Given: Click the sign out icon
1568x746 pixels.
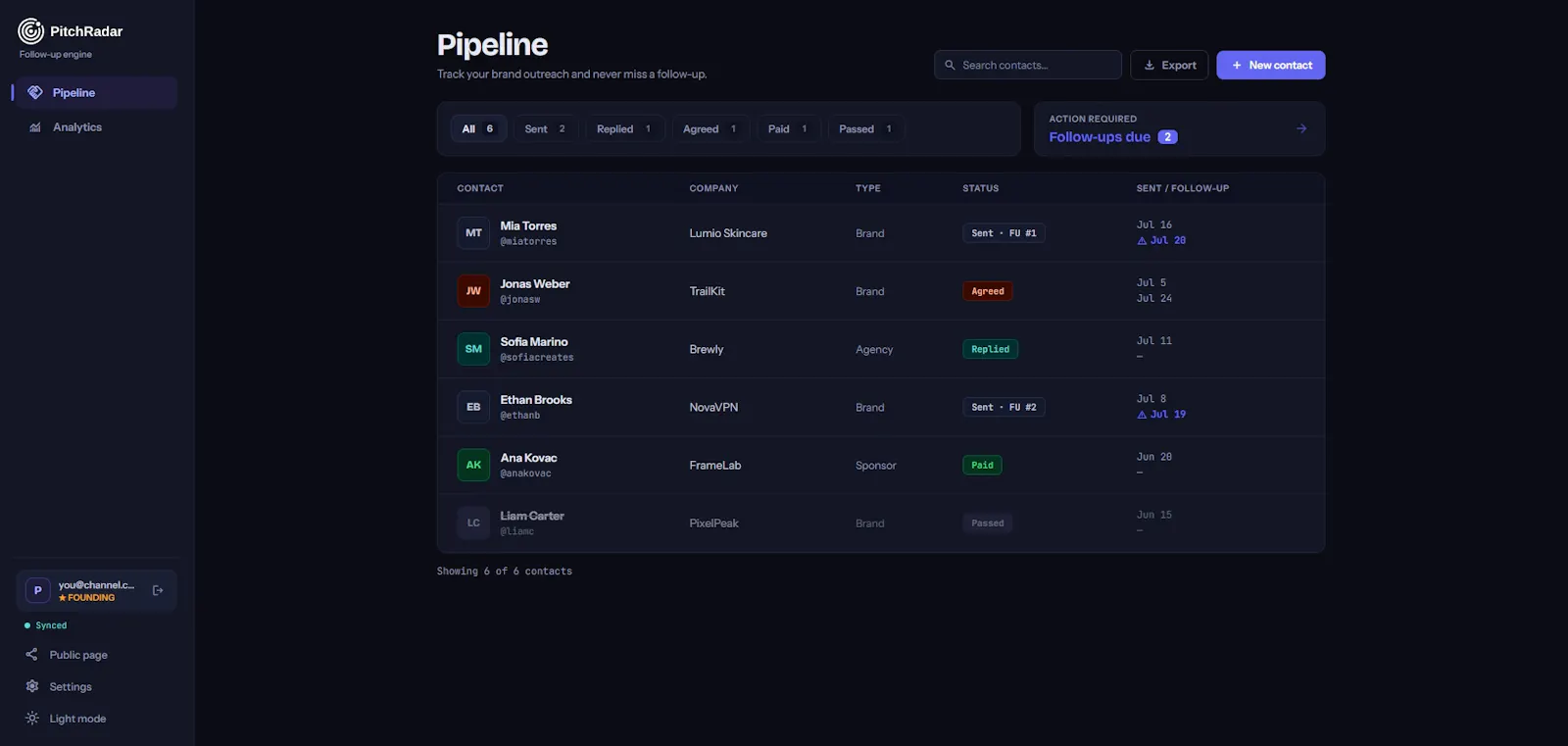Looking at the screenshot, I should click(x=158, y=590).
